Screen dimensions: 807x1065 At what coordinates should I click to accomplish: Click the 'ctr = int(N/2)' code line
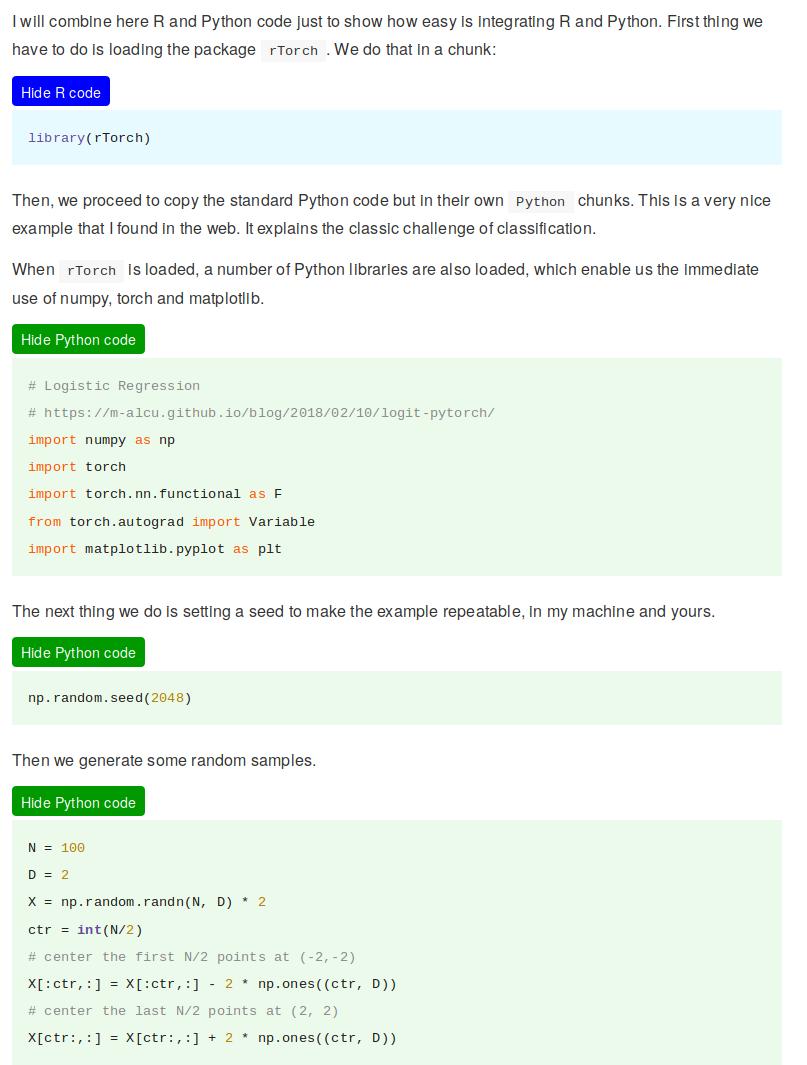(x=85, y=930)
